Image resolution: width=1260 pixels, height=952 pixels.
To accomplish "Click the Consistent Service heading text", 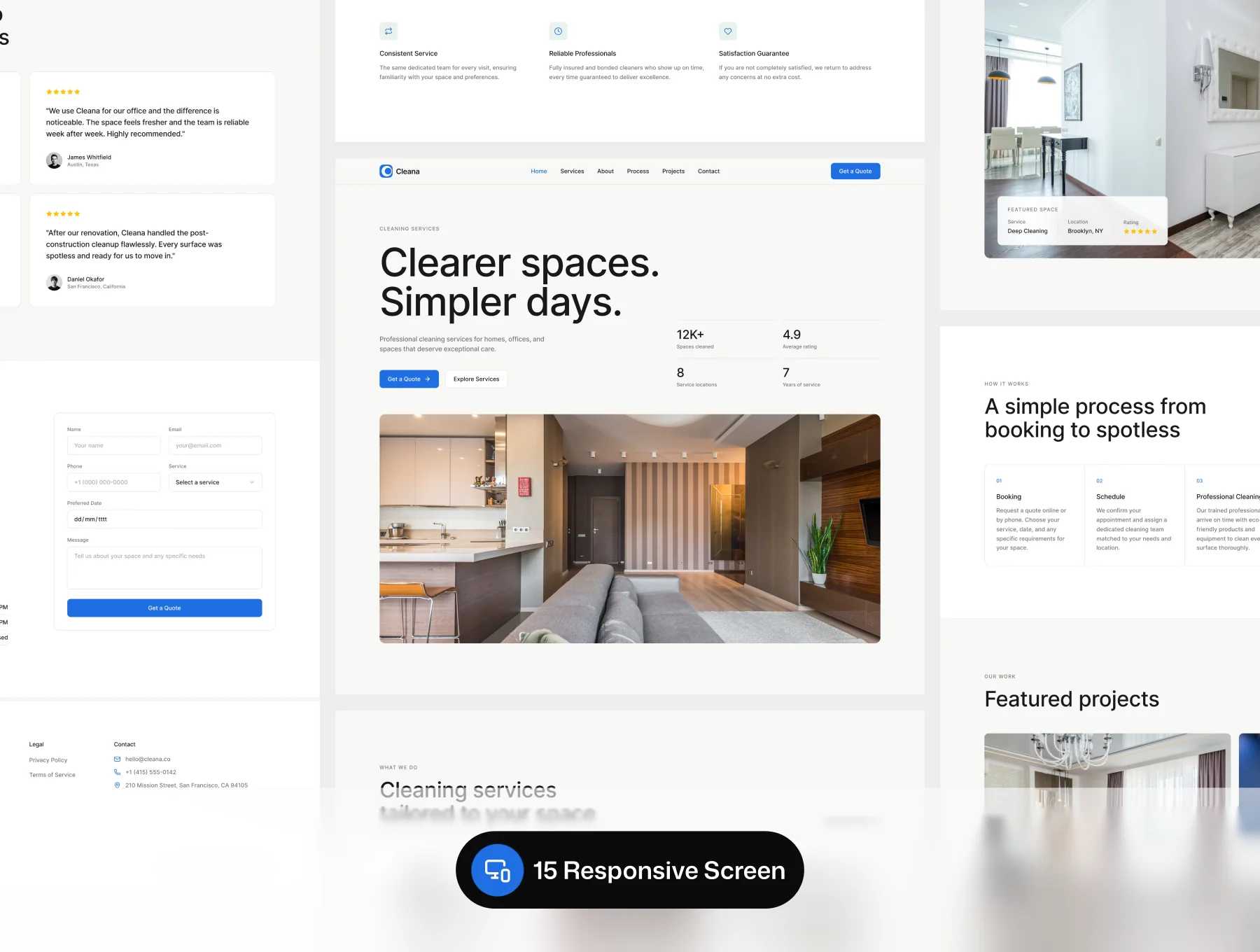I will [x=408, y=54].
